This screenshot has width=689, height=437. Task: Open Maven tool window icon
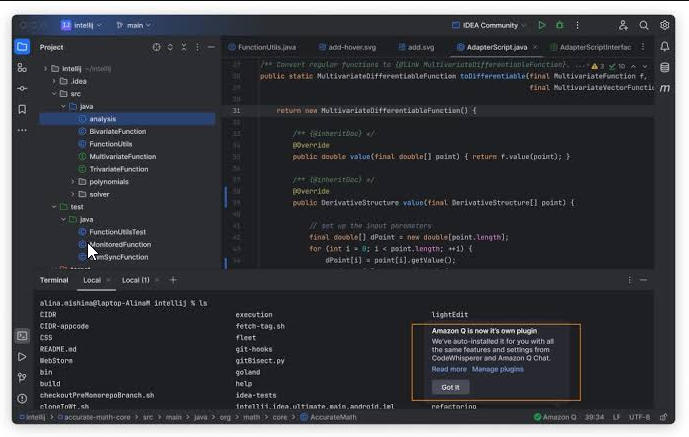(665, 88)
